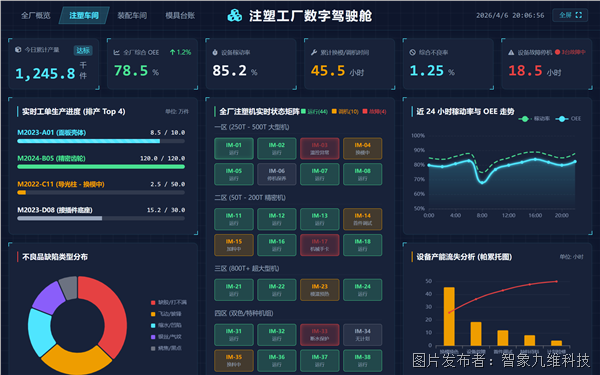Click the M2022-C11 orange progress bar
The width and height of the screenshot is (600, 375).
(x=101, y=192)
